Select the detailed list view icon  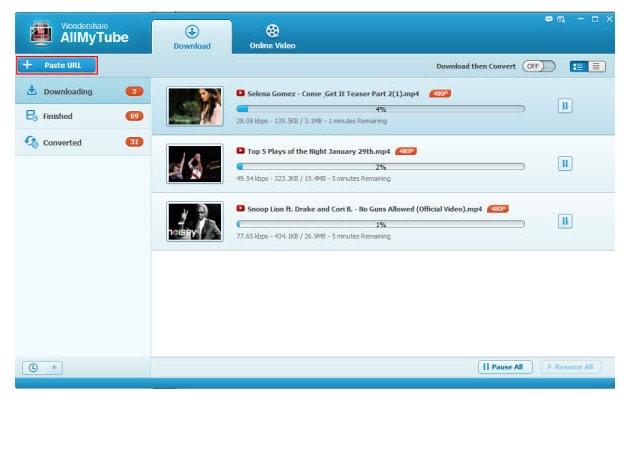click(578, 66)
